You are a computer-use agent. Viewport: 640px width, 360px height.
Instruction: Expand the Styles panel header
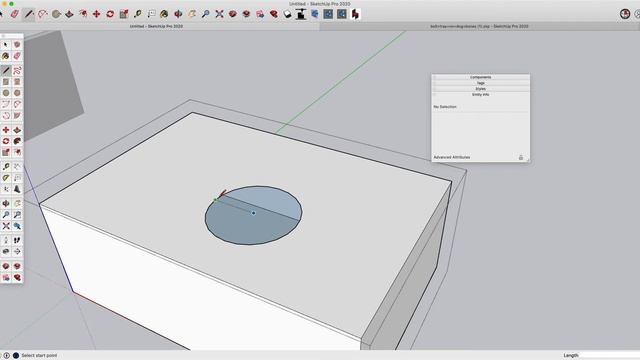click(481, 89)
